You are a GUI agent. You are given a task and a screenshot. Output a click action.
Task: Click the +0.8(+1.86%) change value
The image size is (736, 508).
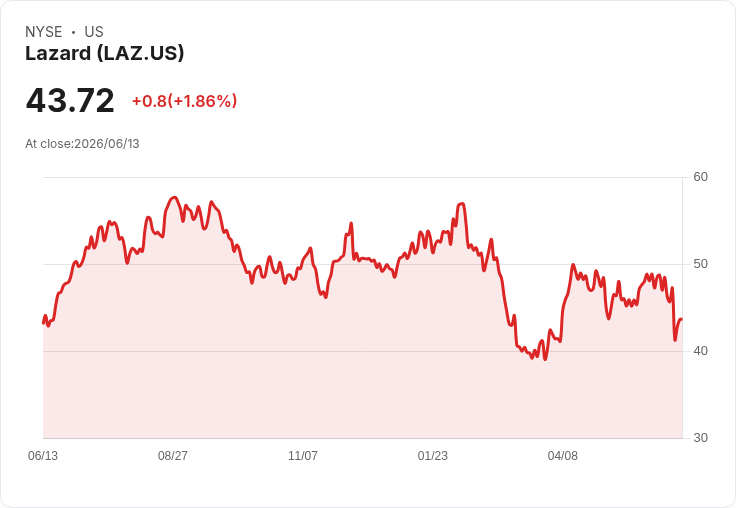pos(184,101)
